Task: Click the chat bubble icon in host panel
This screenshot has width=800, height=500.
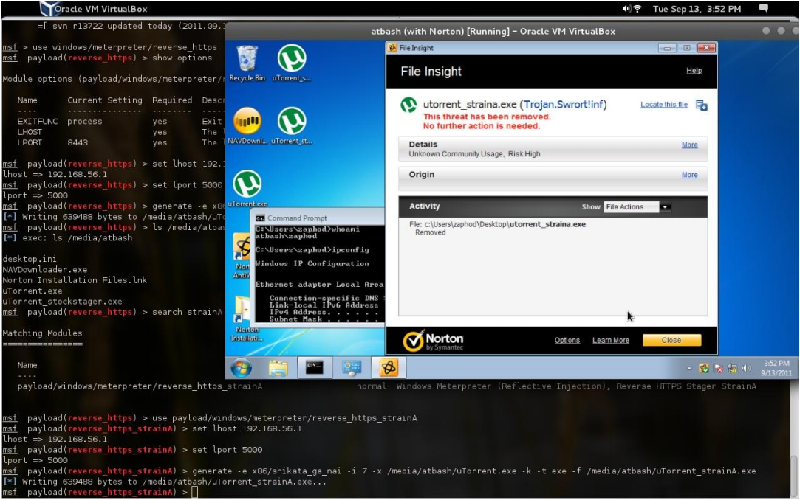Action: point(763,8)
